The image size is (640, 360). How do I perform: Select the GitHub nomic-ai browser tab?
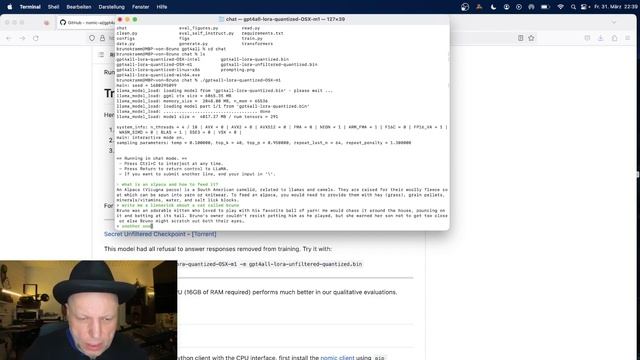point(86,22)
